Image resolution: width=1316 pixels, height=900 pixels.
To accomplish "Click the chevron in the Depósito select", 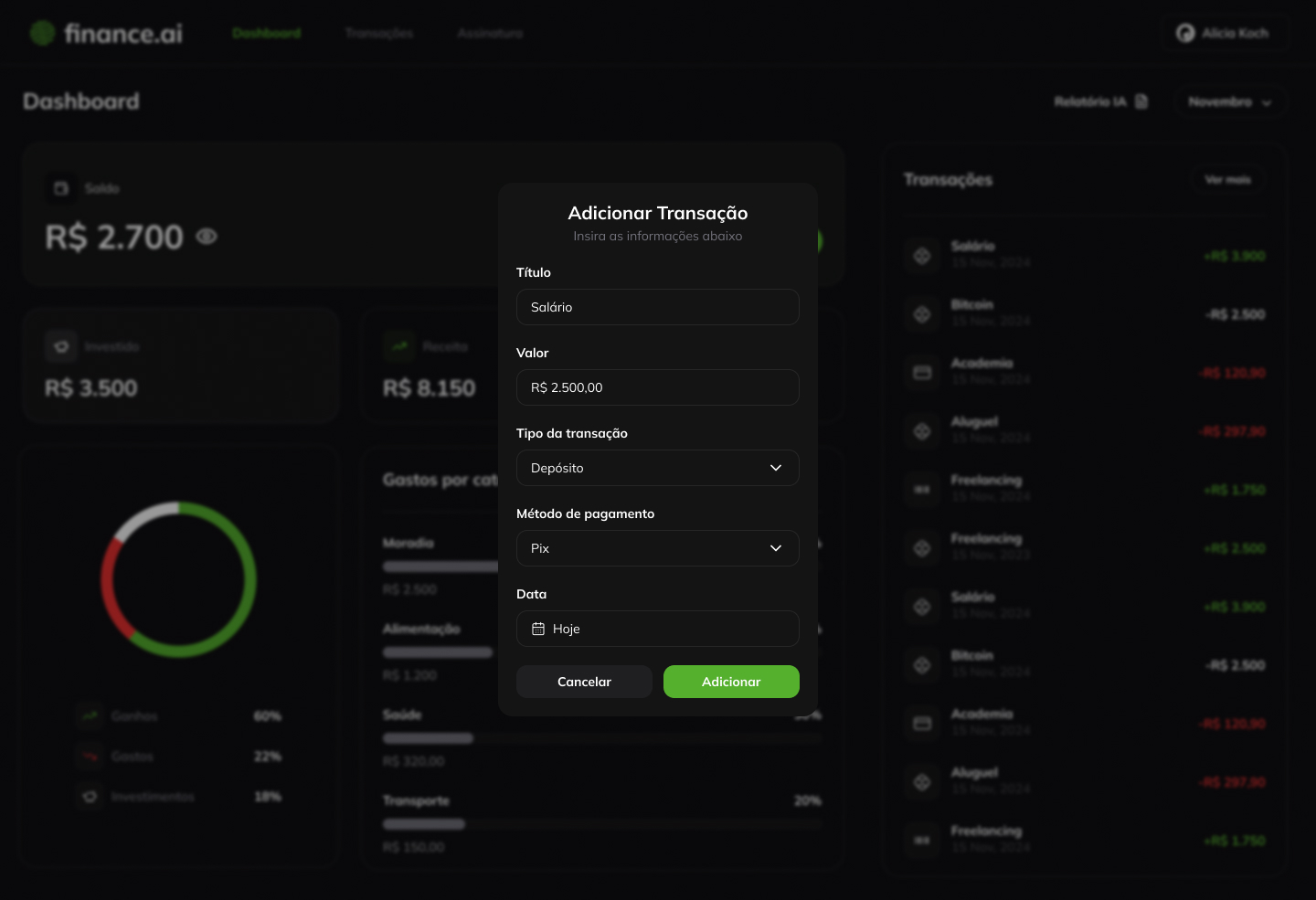I will [x=776, y=468].
